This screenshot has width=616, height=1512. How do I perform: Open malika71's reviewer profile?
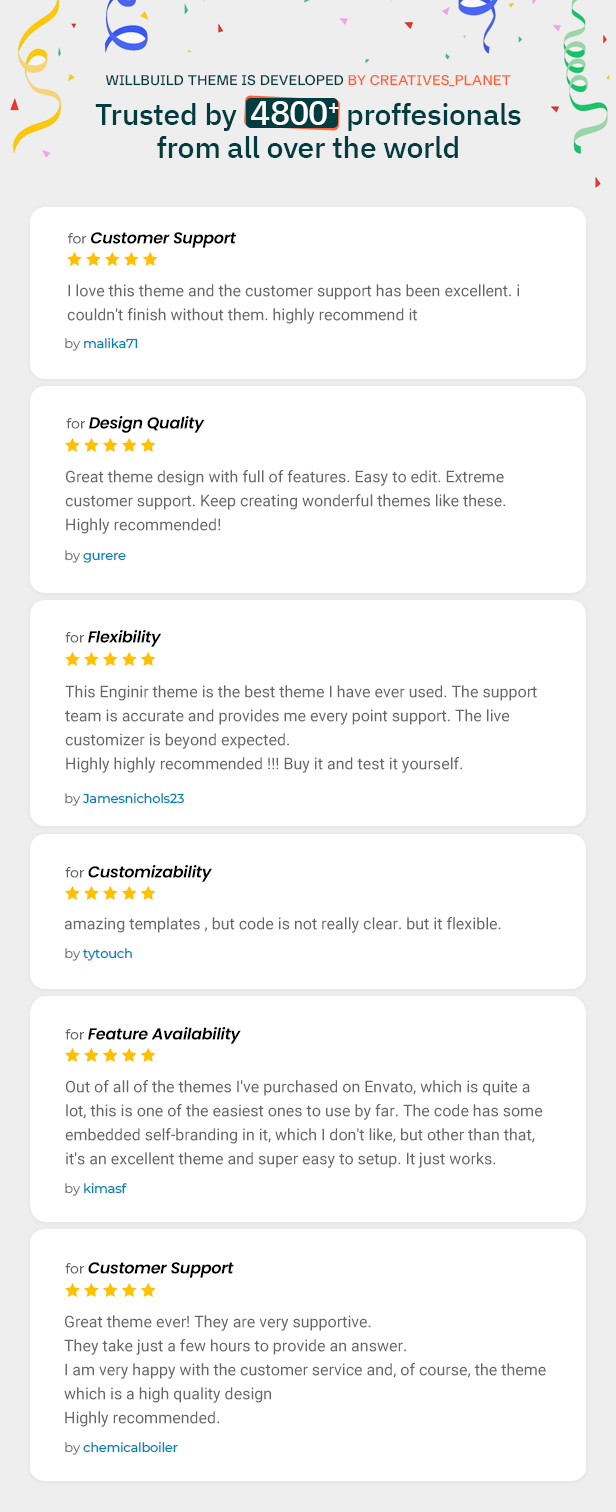pyautogui.click(x=110, y=343)
